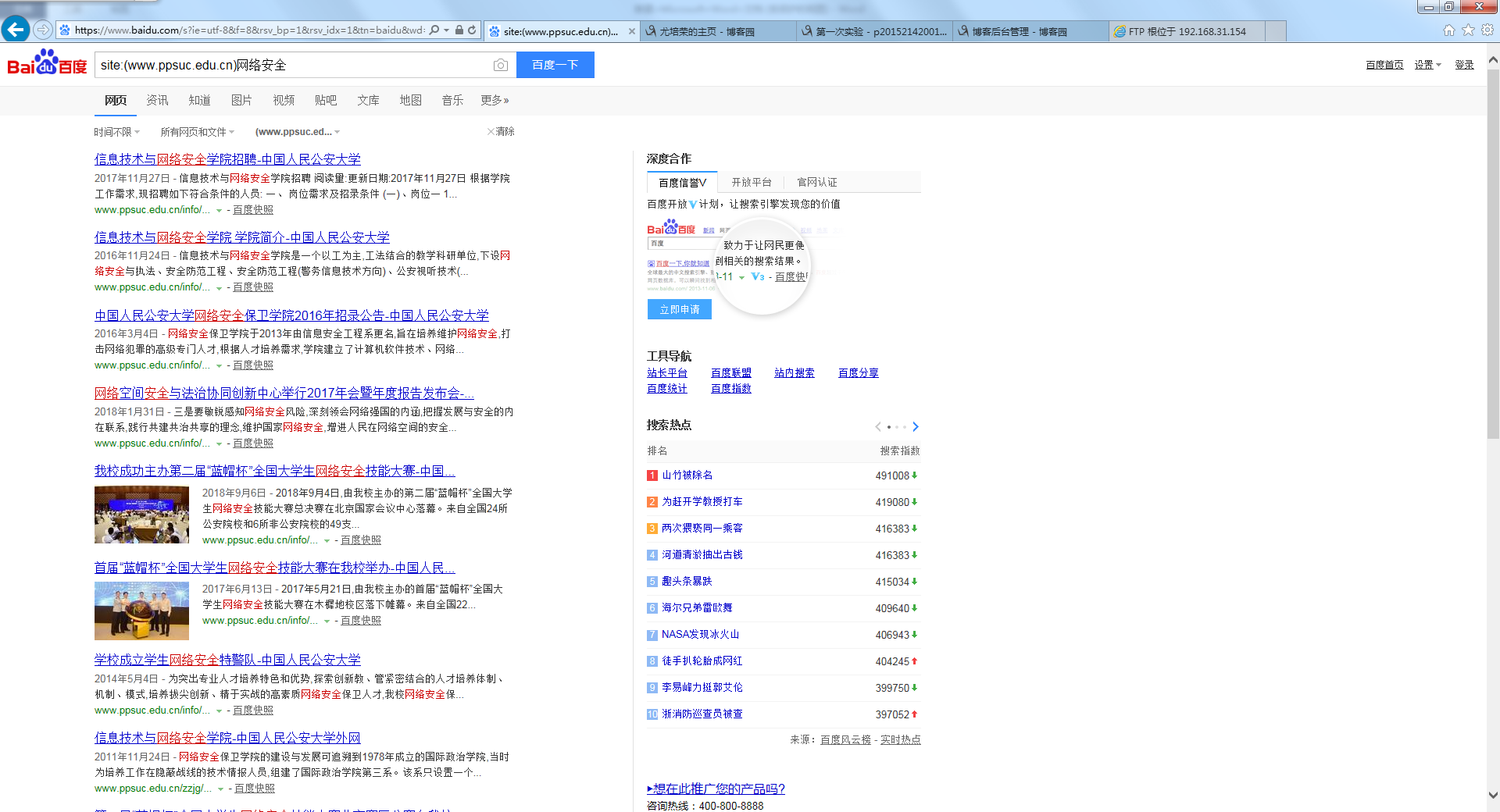1500x812 pixels.
Task: Expand the 所有网页和文件 file type filter
Action: click(197, 132)
